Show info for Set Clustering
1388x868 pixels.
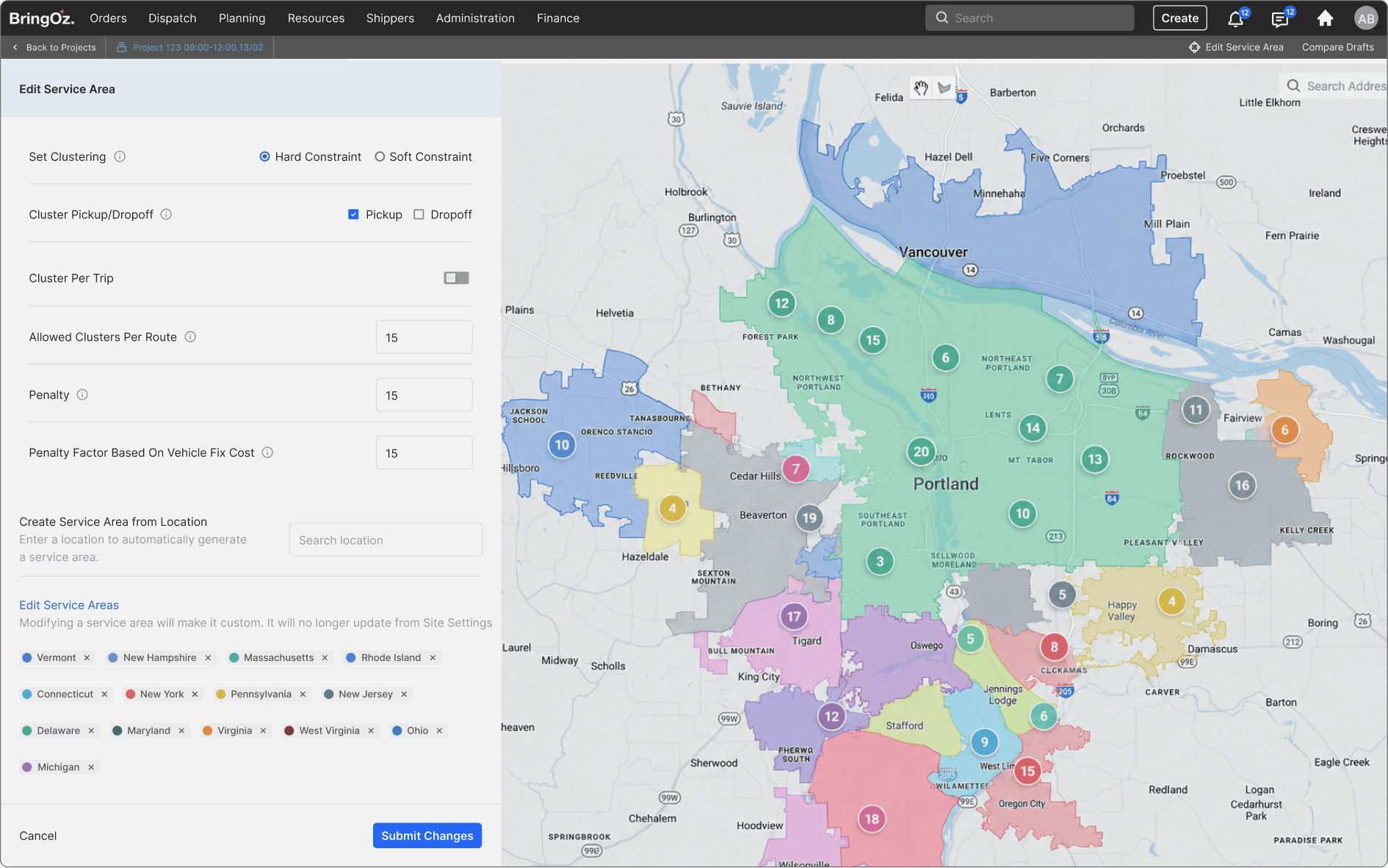pos(120,156)
